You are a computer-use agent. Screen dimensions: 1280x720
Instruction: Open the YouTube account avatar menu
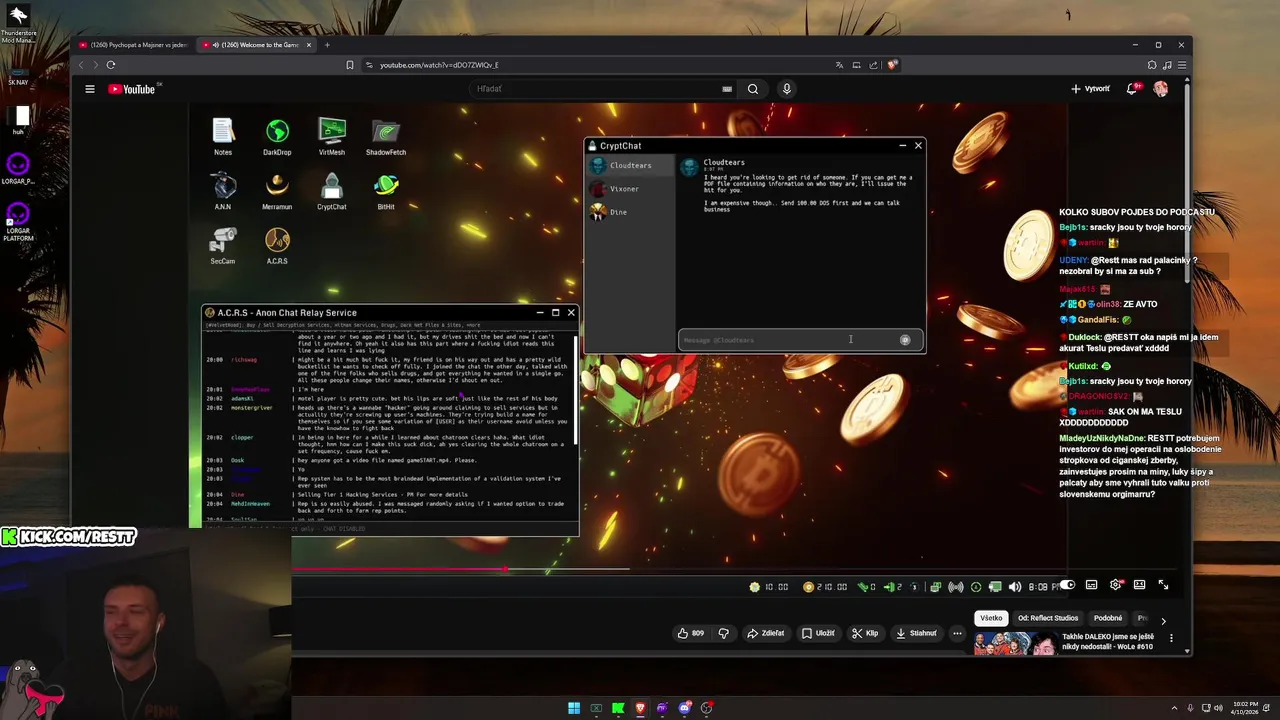coord(1160,89)
